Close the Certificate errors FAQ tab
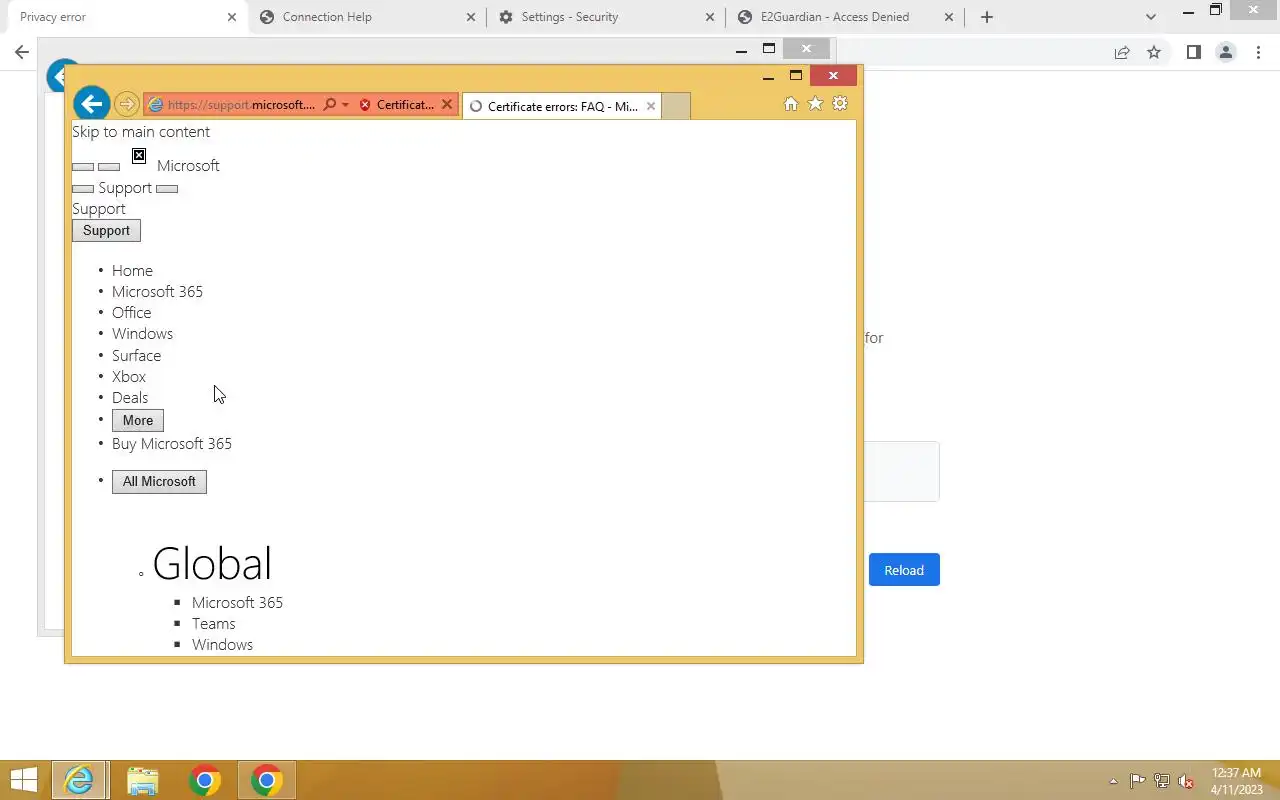 click(651, 106)
